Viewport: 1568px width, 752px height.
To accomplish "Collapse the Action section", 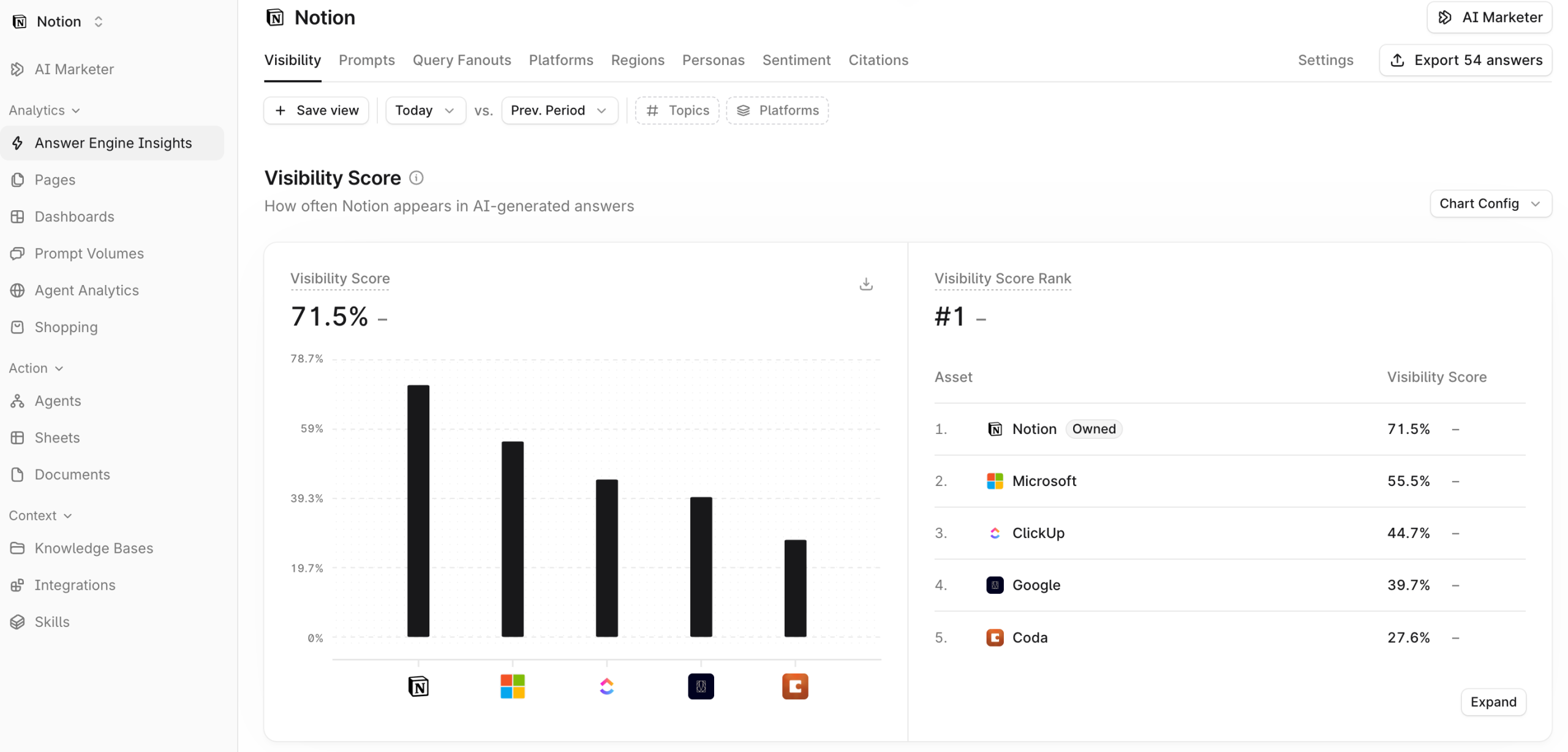I will click(36, 368).
